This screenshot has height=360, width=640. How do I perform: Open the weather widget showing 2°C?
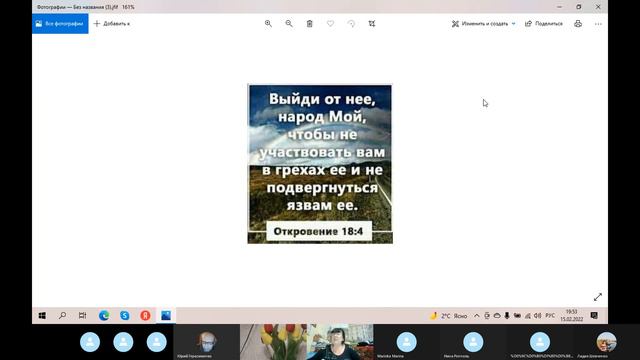448,316
